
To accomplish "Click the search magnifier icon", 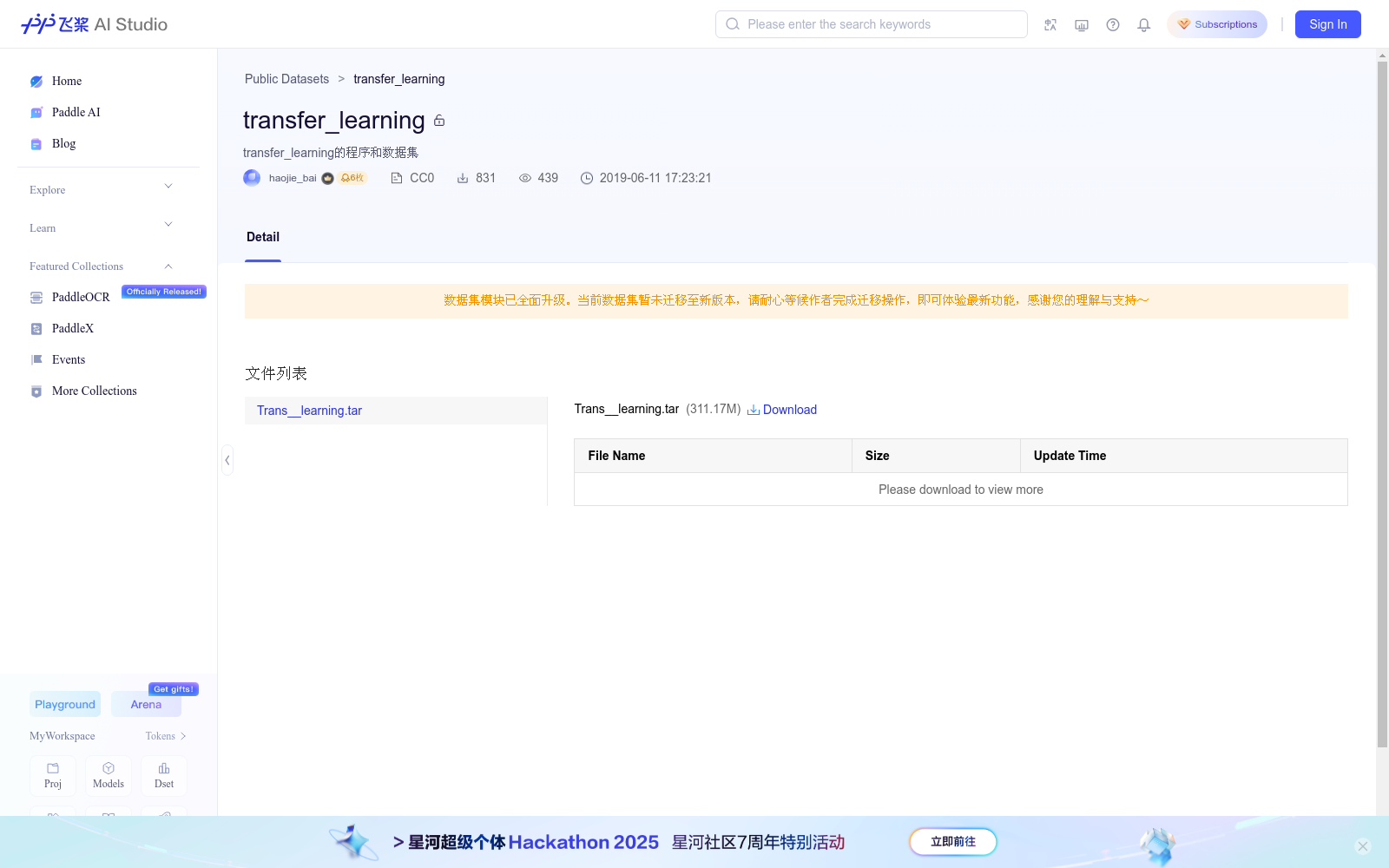I will [733, 24].
